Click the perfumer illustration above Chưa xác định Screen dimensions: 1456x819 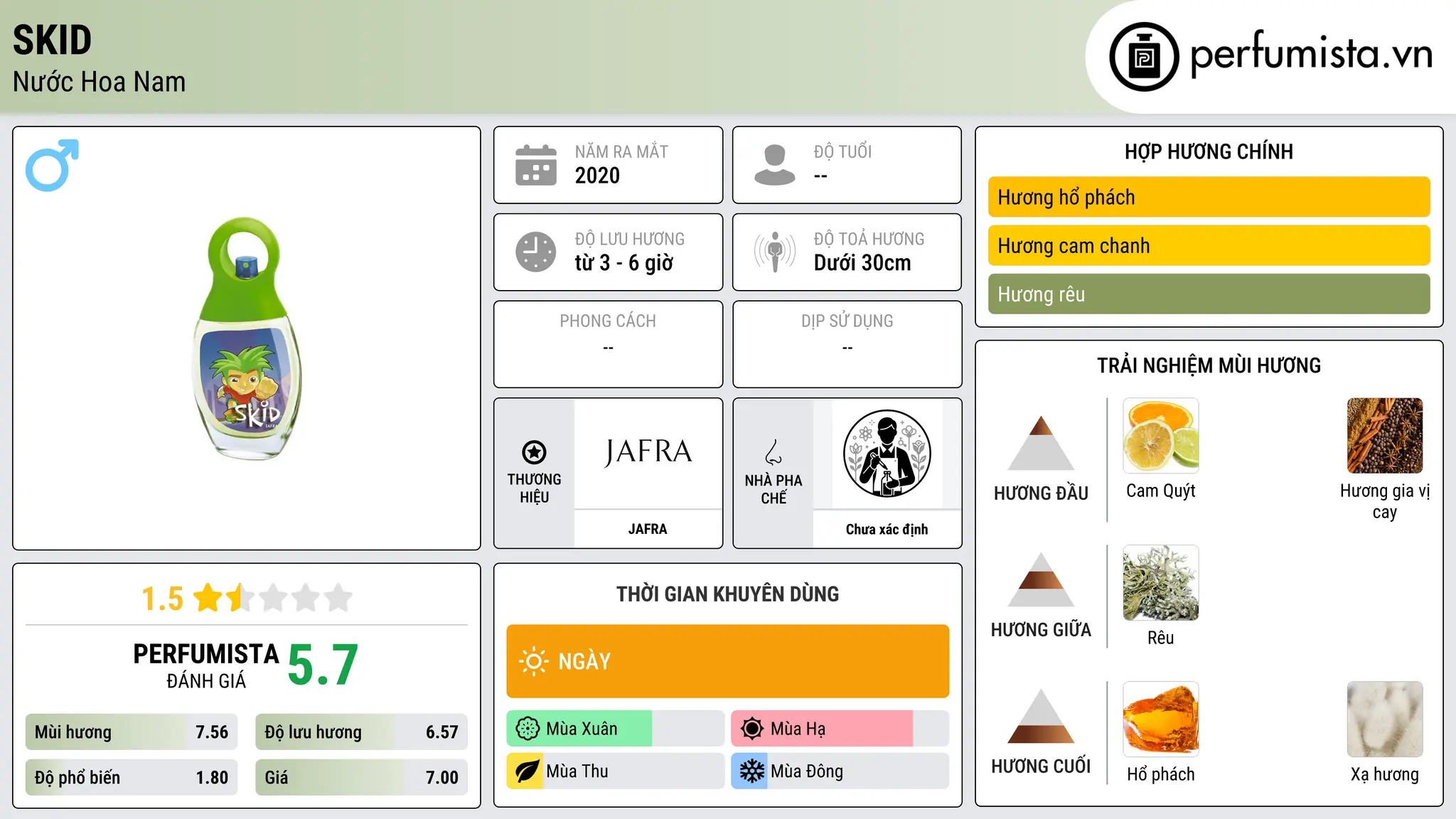(x=887, y=454)
